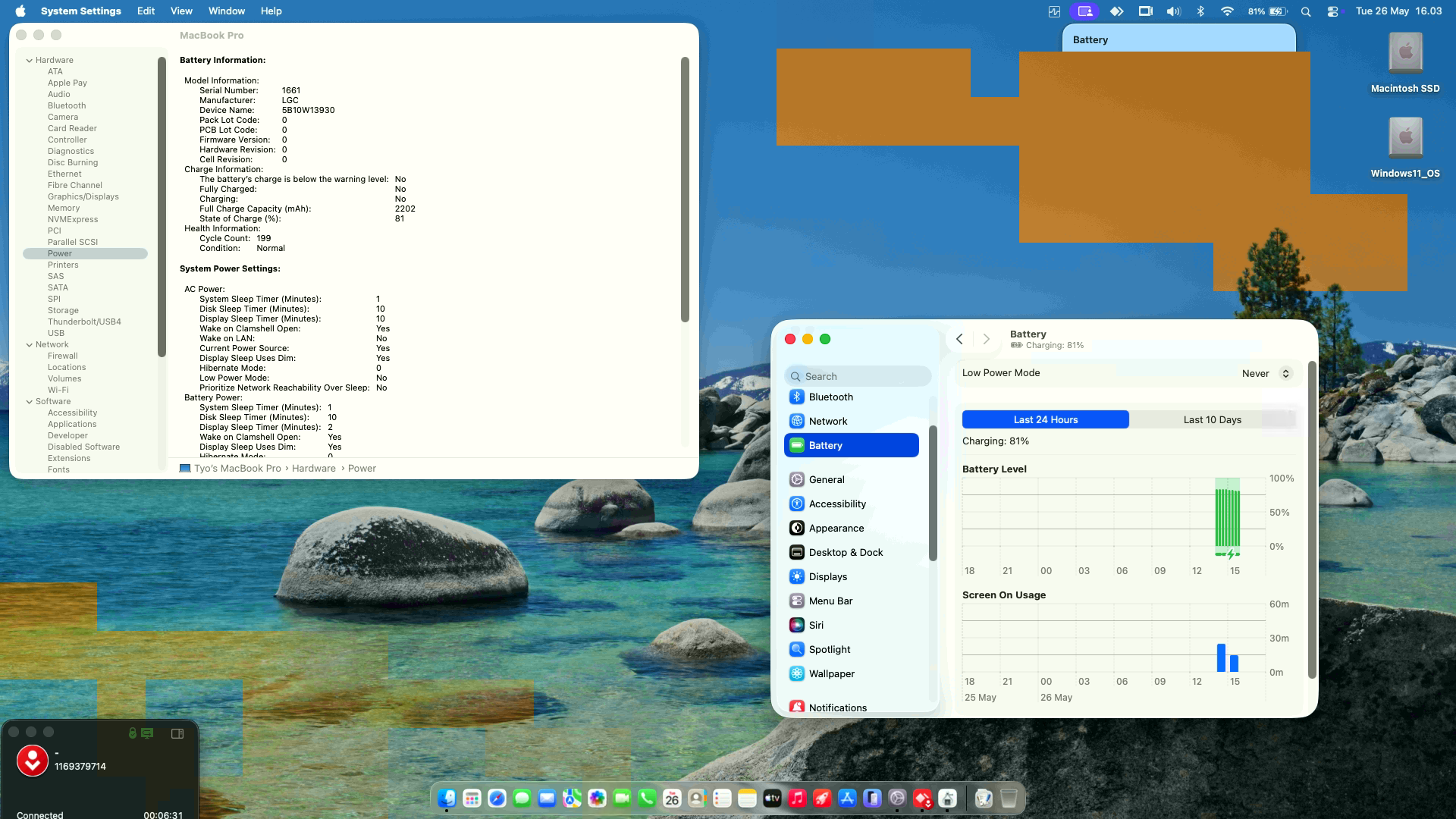The image size is (1456, 819).
Task: Open the Window menu in menu bar
Action: (227, 11)
